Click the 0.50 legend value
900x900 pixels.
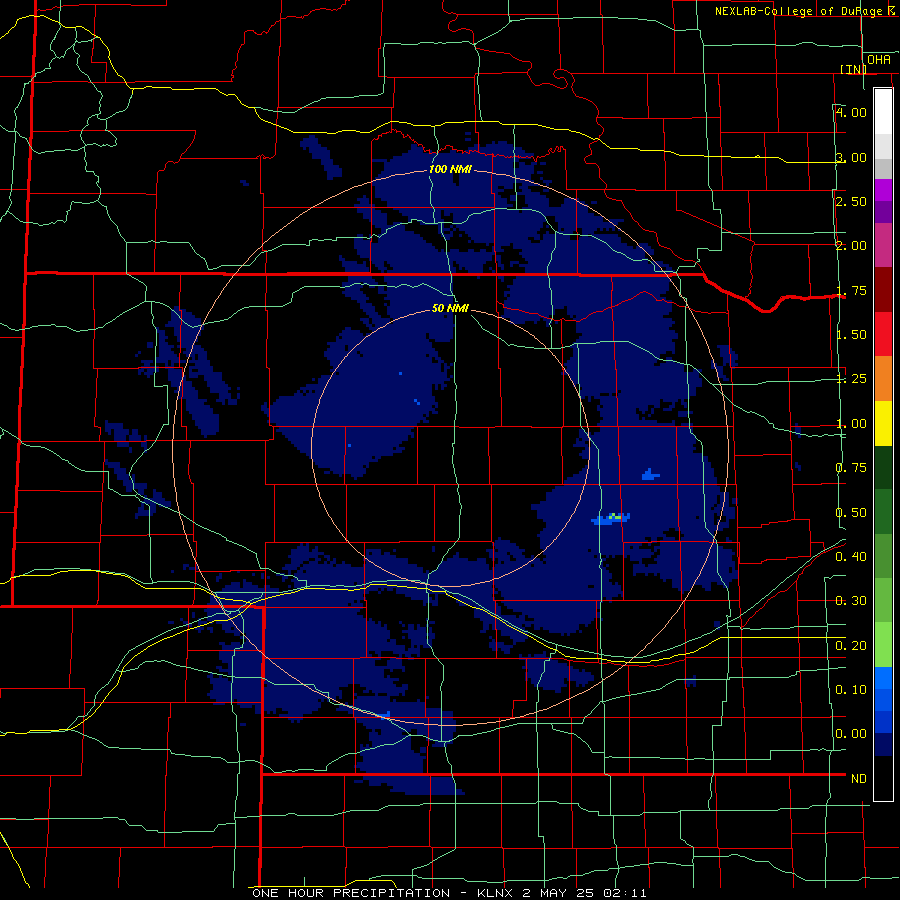pos(851,513)
